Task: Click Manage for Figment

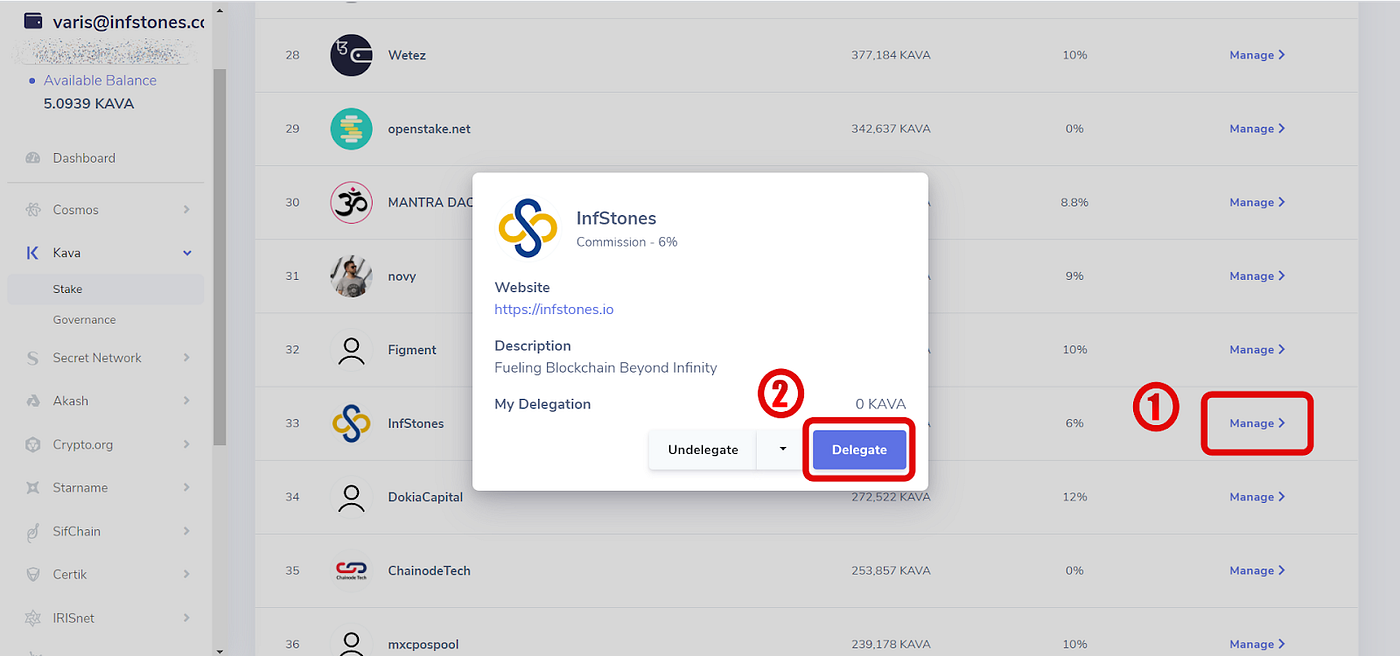Action: [x=1257, y=350]
